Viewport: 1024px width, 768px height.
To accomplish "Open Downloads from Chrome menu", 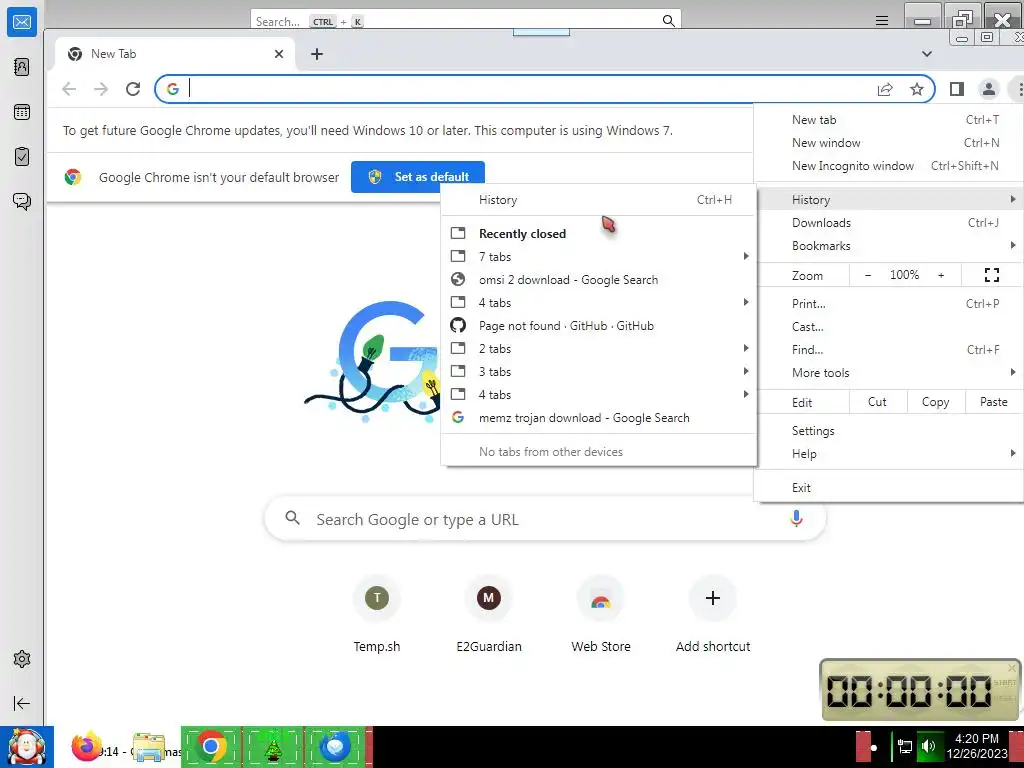I will (889, 223).
